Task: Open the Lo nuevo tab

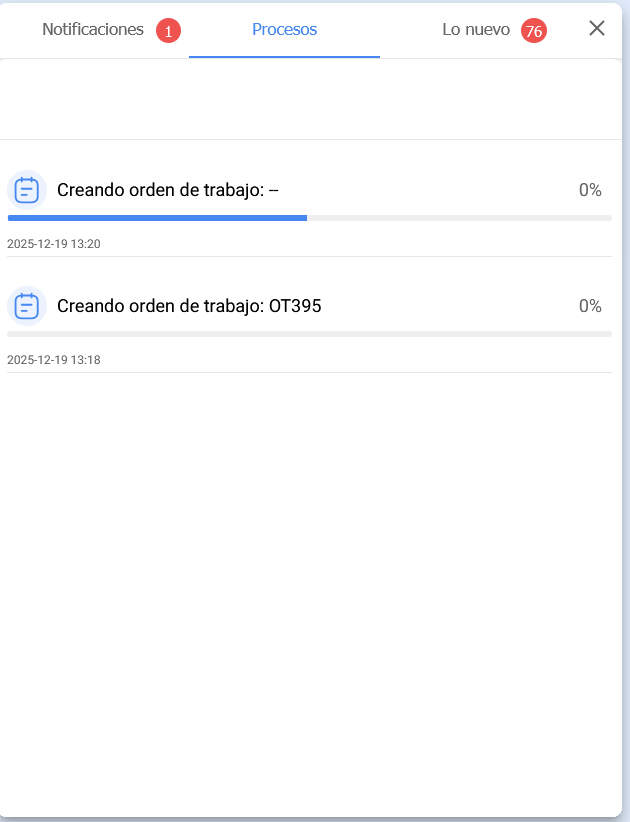Action: click(476, 30)
